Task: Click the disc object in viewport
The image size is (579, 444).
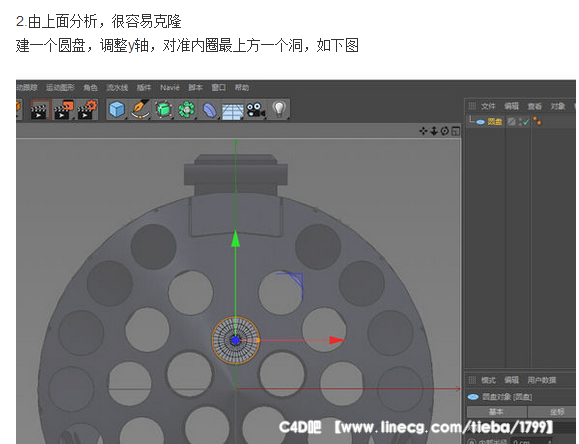Action: tap(235, 340)
